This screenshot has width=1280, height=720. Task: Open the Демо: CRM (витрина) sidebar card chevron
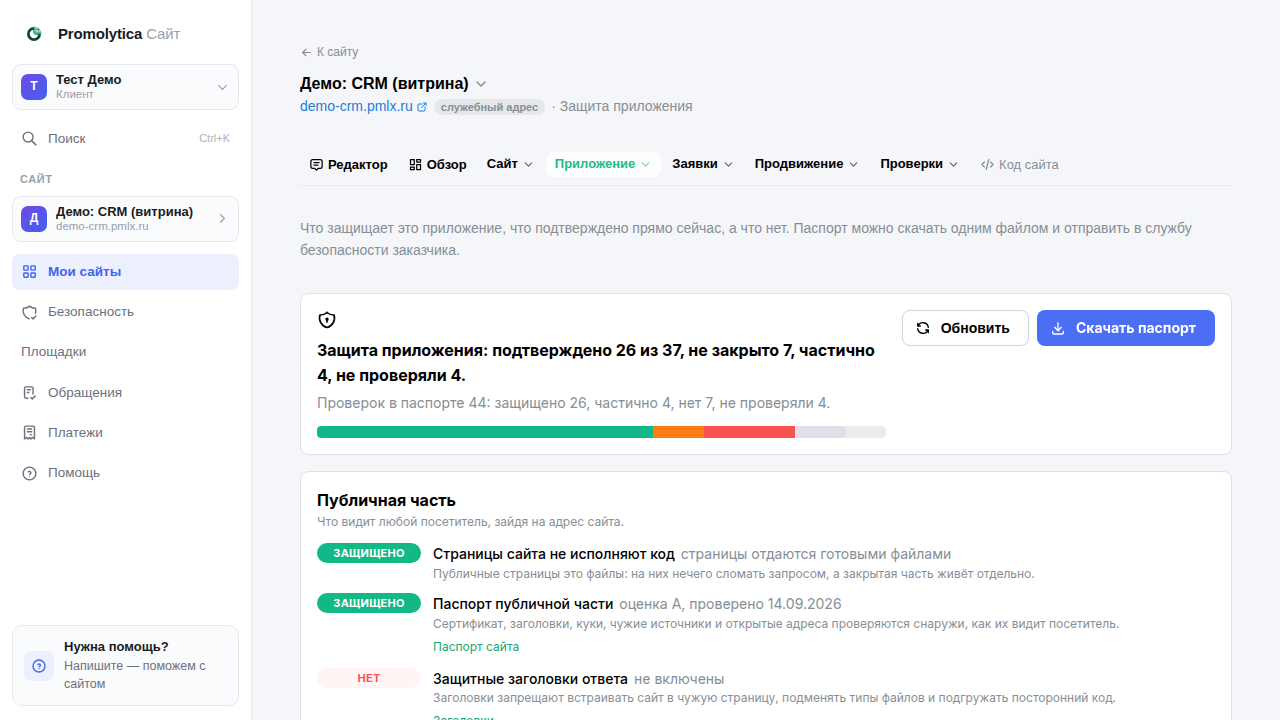point(222,219)
